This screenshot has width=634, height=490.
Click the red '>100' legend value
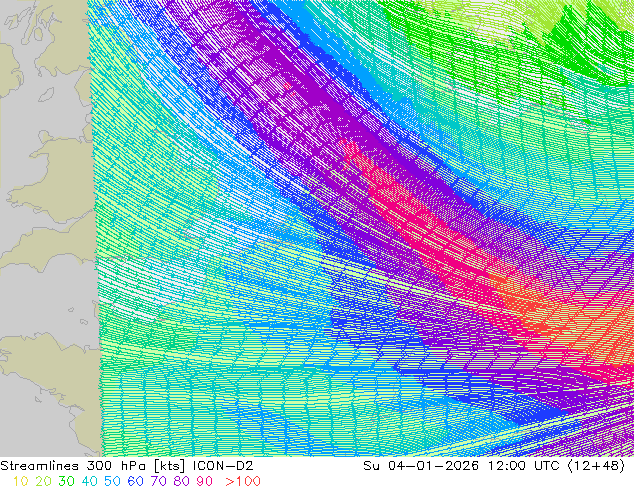click(243, 482)
